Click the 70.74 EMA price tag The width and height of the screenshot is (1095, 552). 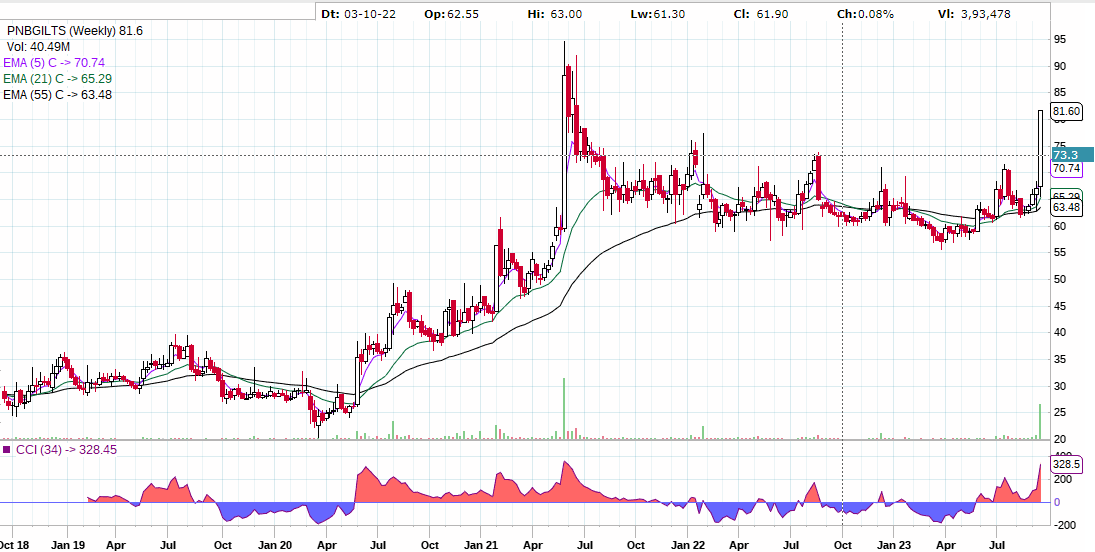(x=1066, y=168)
